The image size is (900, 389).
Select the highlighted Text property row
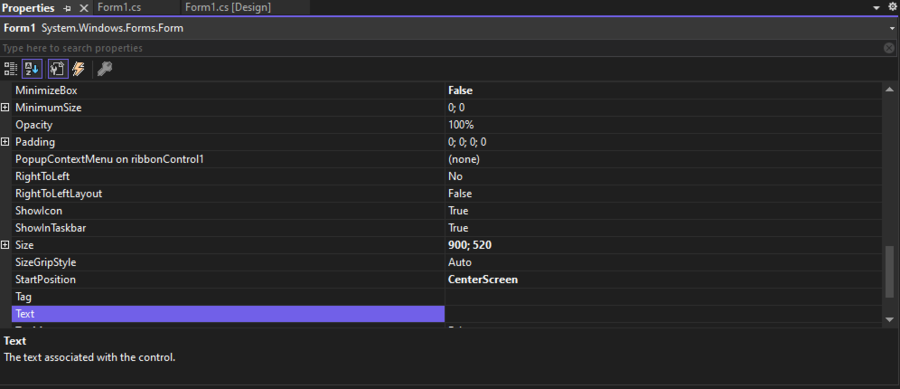point(228,314)
